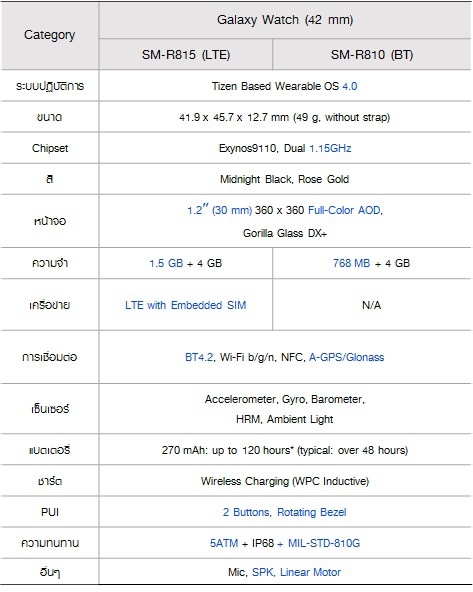473x592 pixels.
Task: Click the Gorilla Glass DX+ text
Action: coord(285,233)
